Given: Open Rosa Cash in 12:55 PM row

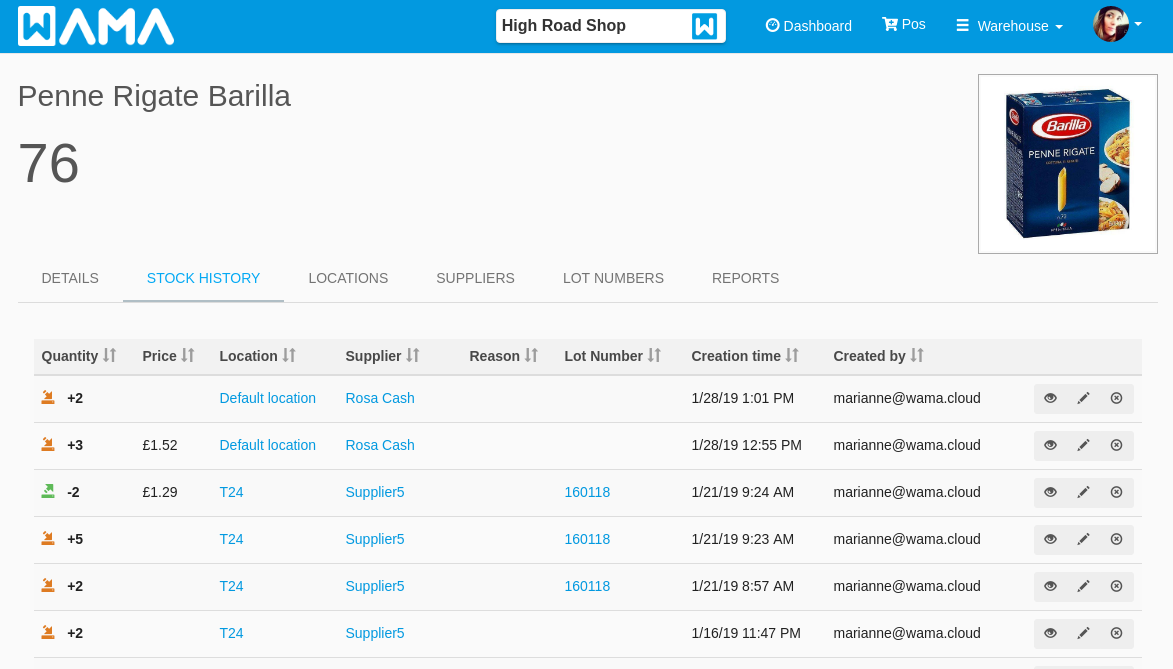Looking at the screenshot, I should 380,445.
